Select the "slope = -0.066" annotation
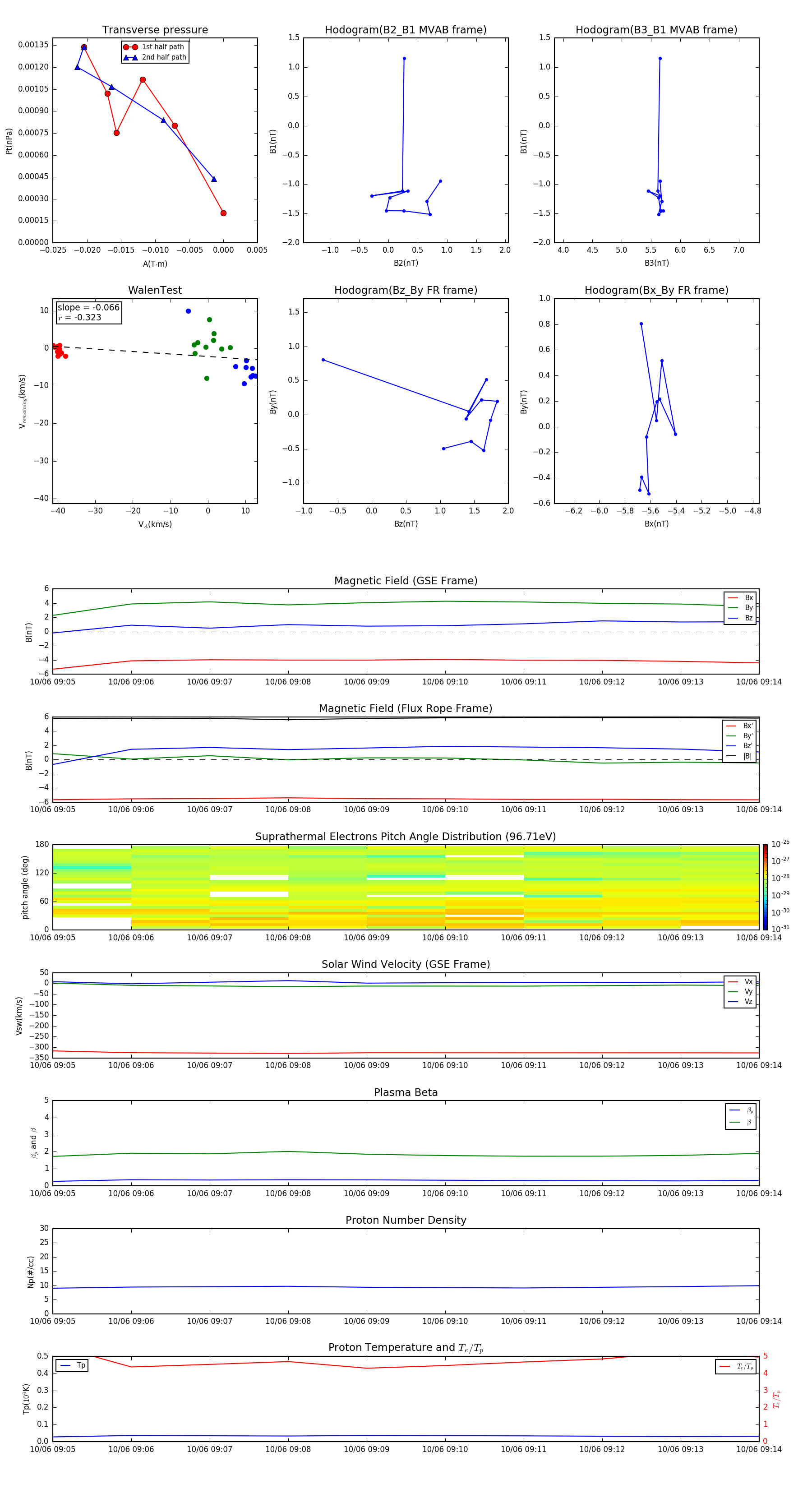Viewport: 812px width, 1489px height. point(88,308)
